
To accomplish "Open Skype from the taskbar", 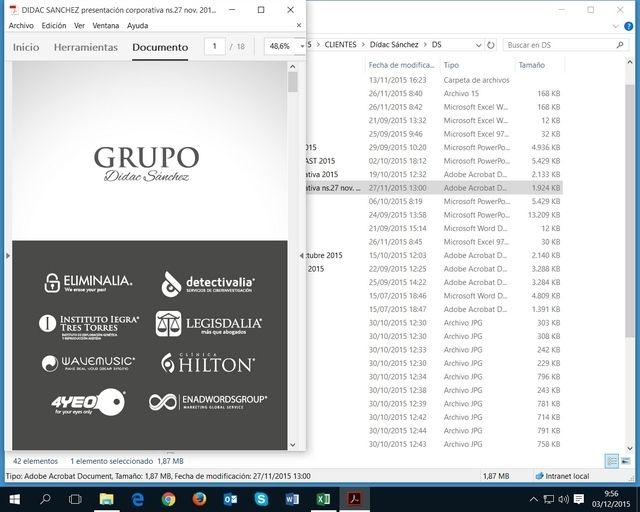I will [261, 498].
